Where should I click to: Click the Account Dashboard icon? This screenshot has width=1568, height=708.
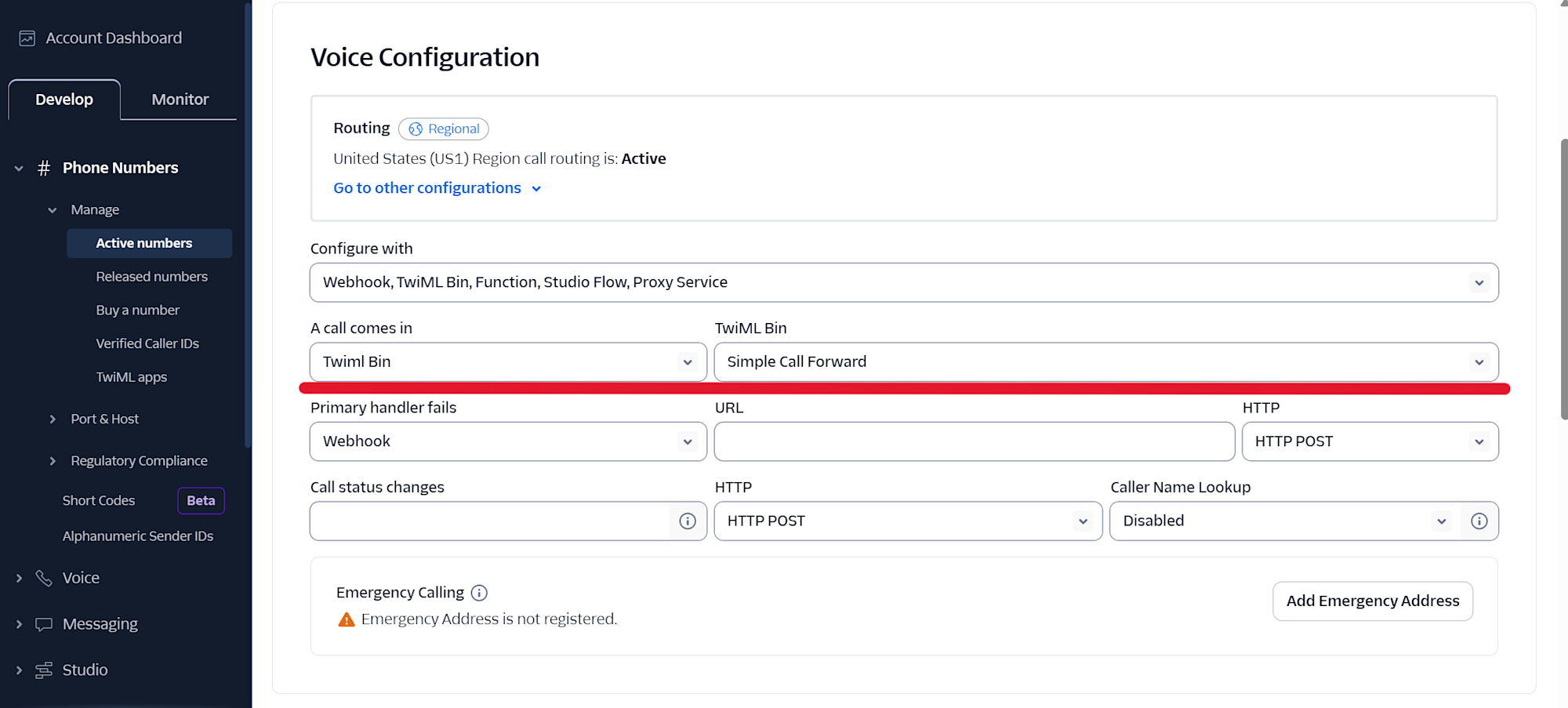click(27, 38)
